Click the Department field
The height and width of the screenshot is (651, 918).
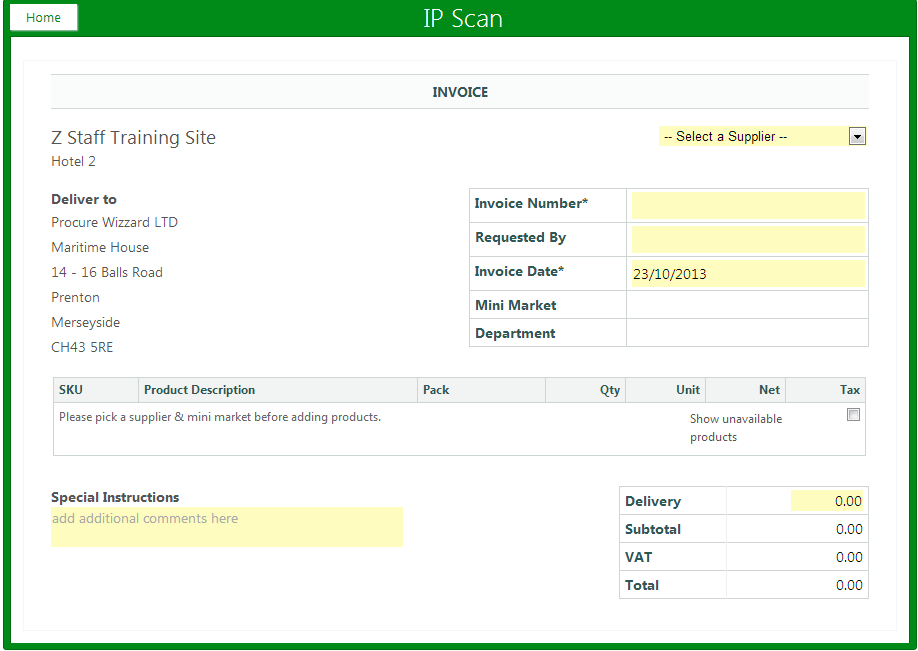click(746, 333)
